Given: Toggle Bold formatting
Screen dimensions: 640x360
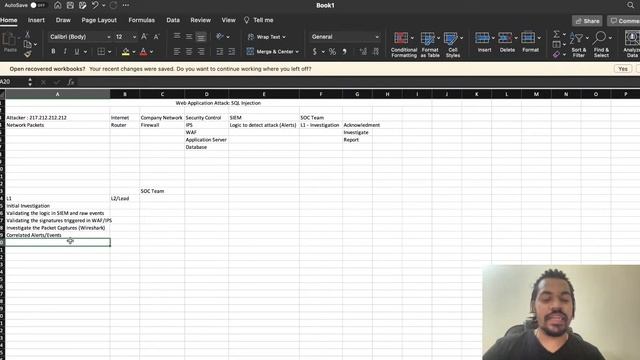Looking at the screenshot, I should [53, 51].
